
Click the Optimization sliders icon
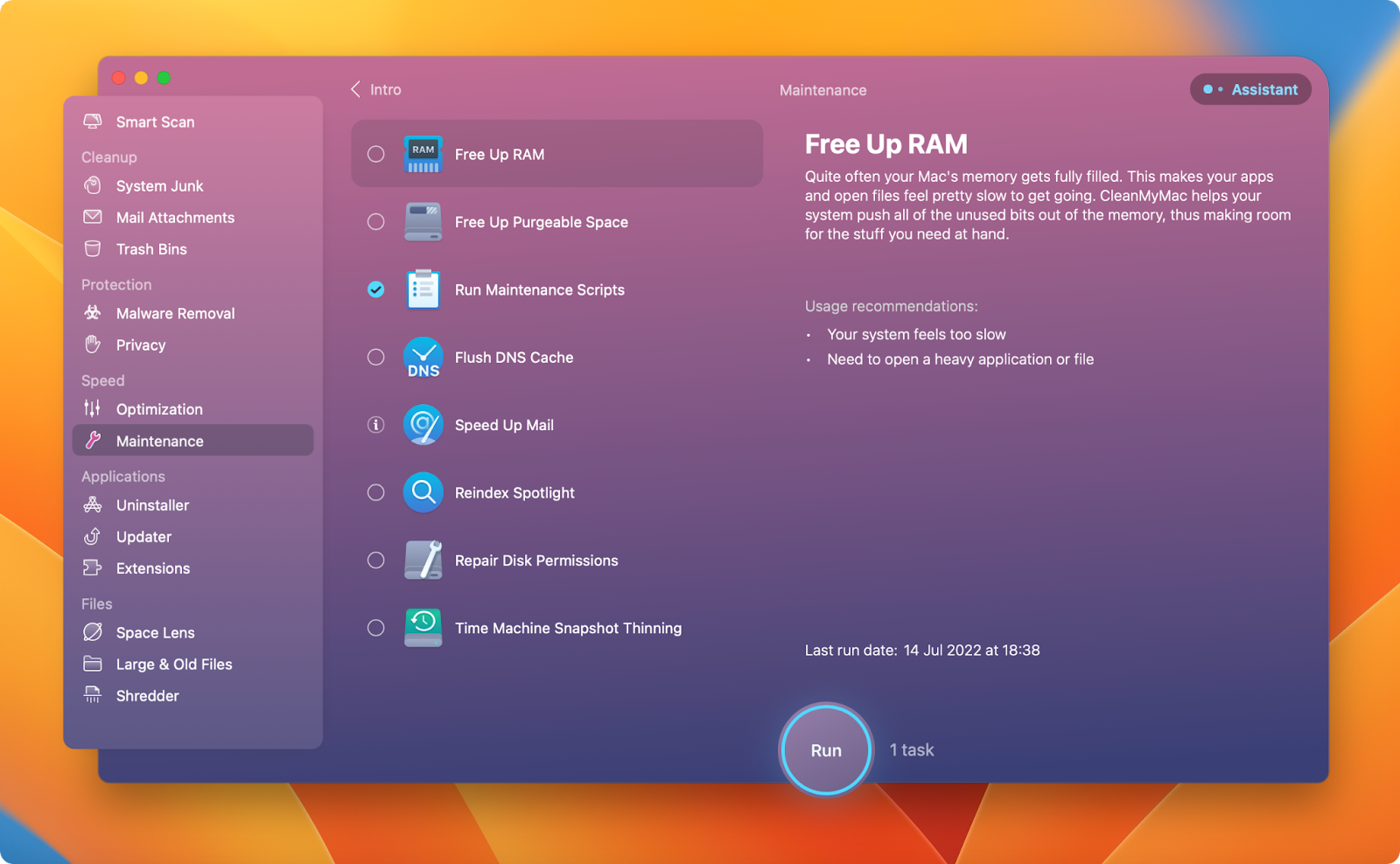coord(93,408)
